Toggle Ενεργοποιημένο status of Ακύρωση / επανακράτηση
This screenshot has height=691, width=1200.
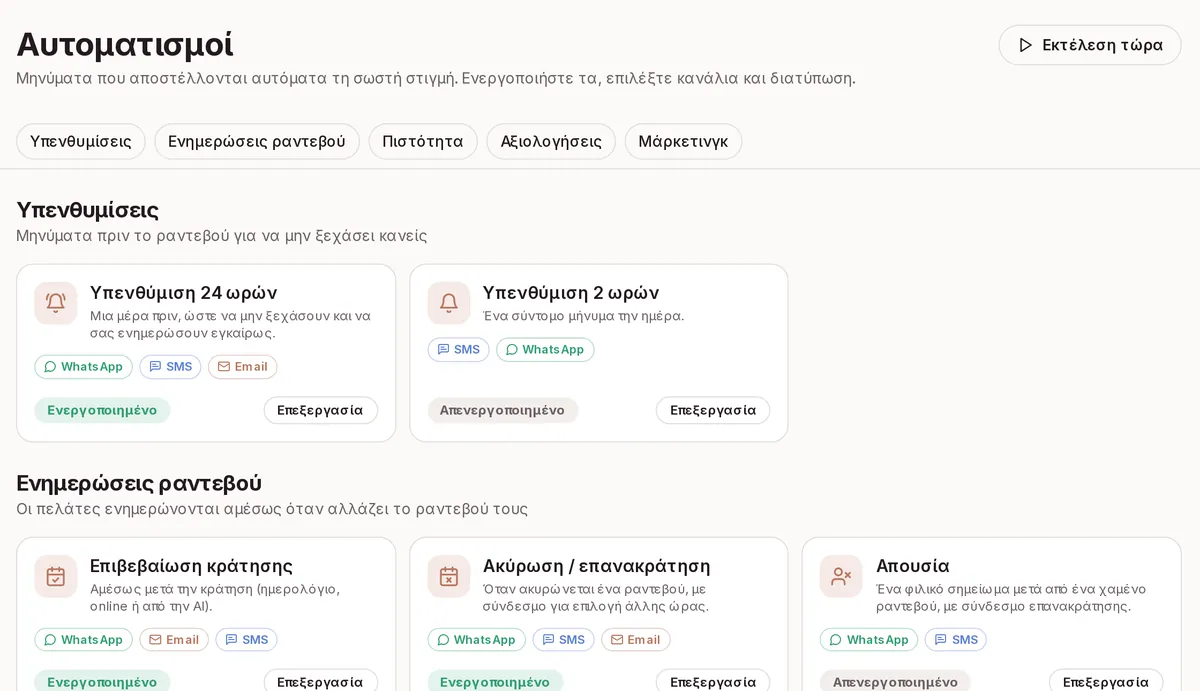click(495, 681)
